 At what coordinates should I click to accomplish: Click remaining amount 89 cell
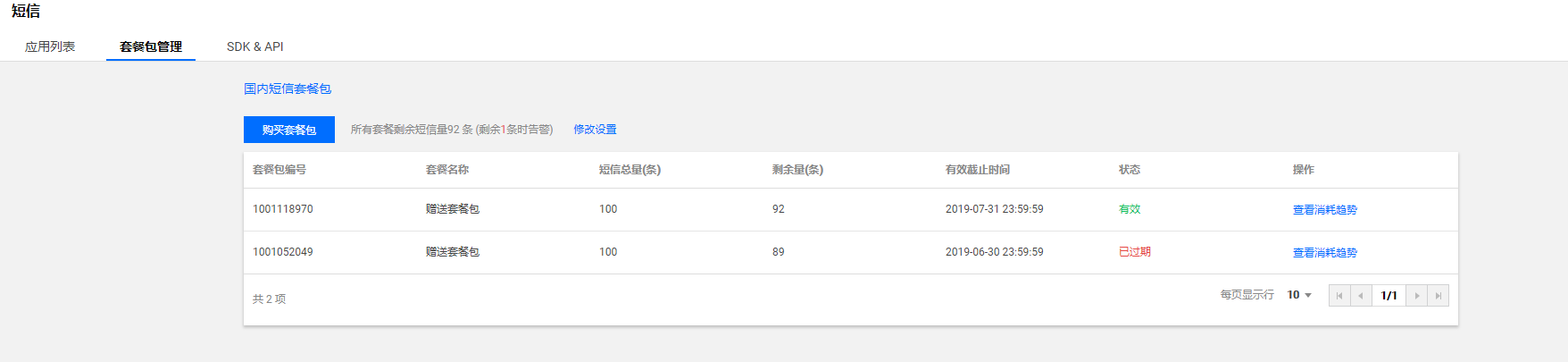click(779, 252)
